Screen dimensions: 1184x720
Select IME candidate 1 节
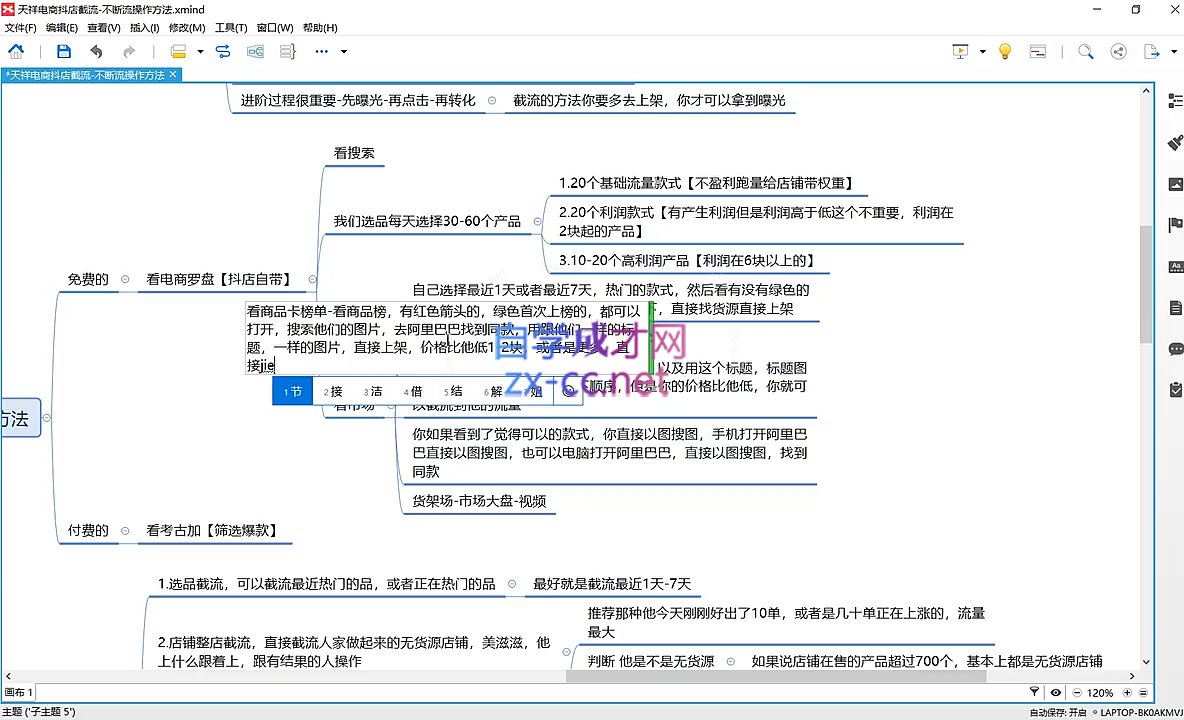click(293, 392)
